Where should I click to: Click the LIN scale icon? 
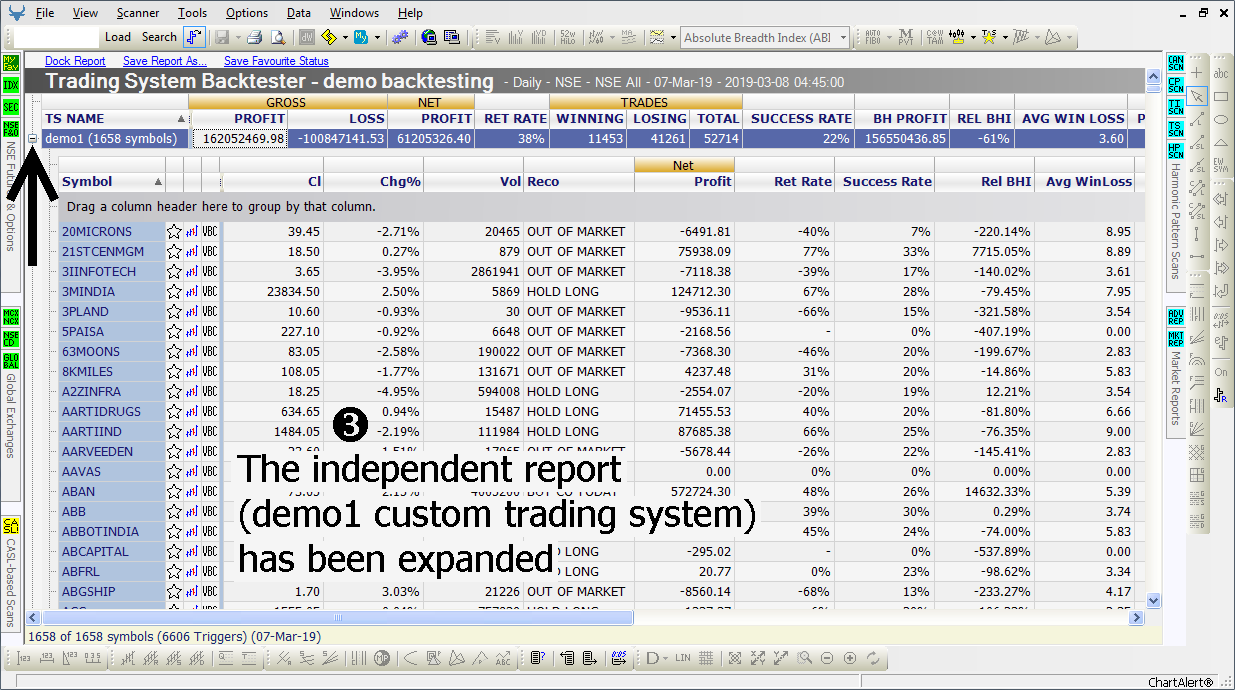pyautogui.click(x=683, y=658)
